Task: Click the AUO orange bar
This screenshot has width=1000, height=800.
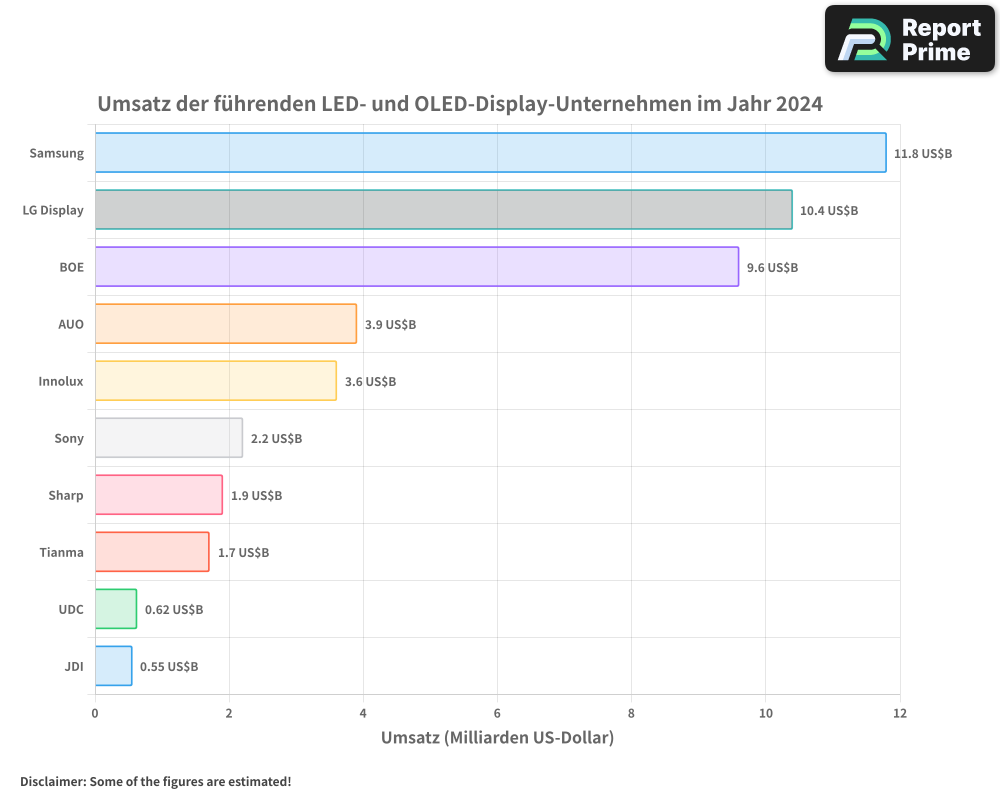Action: click(x=225, y=324)
